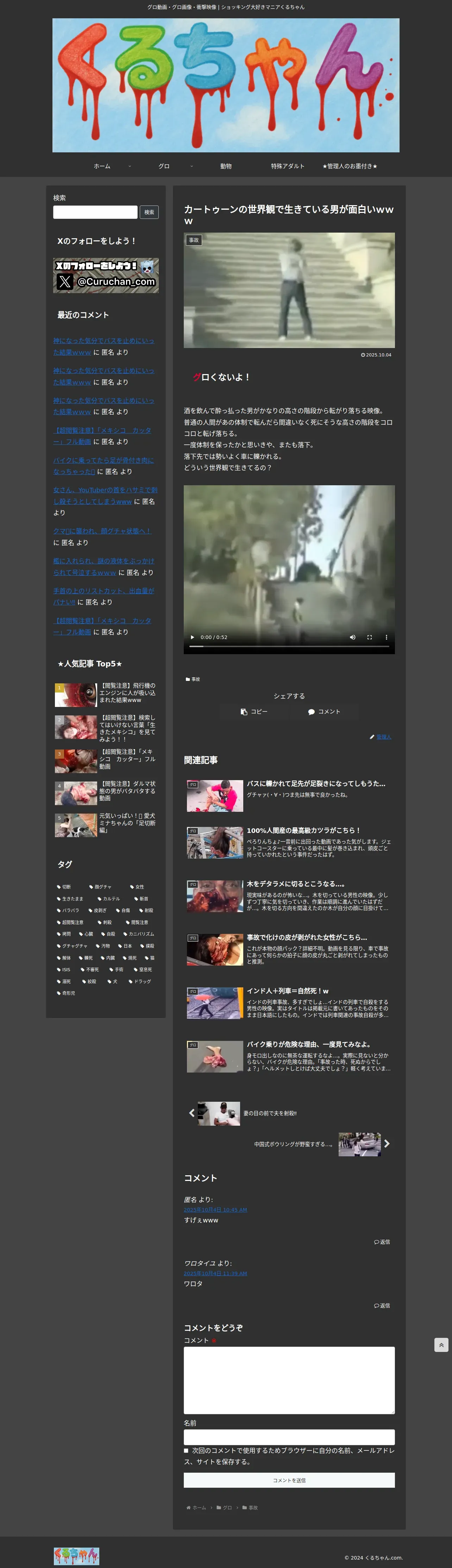Expand the グロ menu dropdown arrow

(x=192, y=166)
